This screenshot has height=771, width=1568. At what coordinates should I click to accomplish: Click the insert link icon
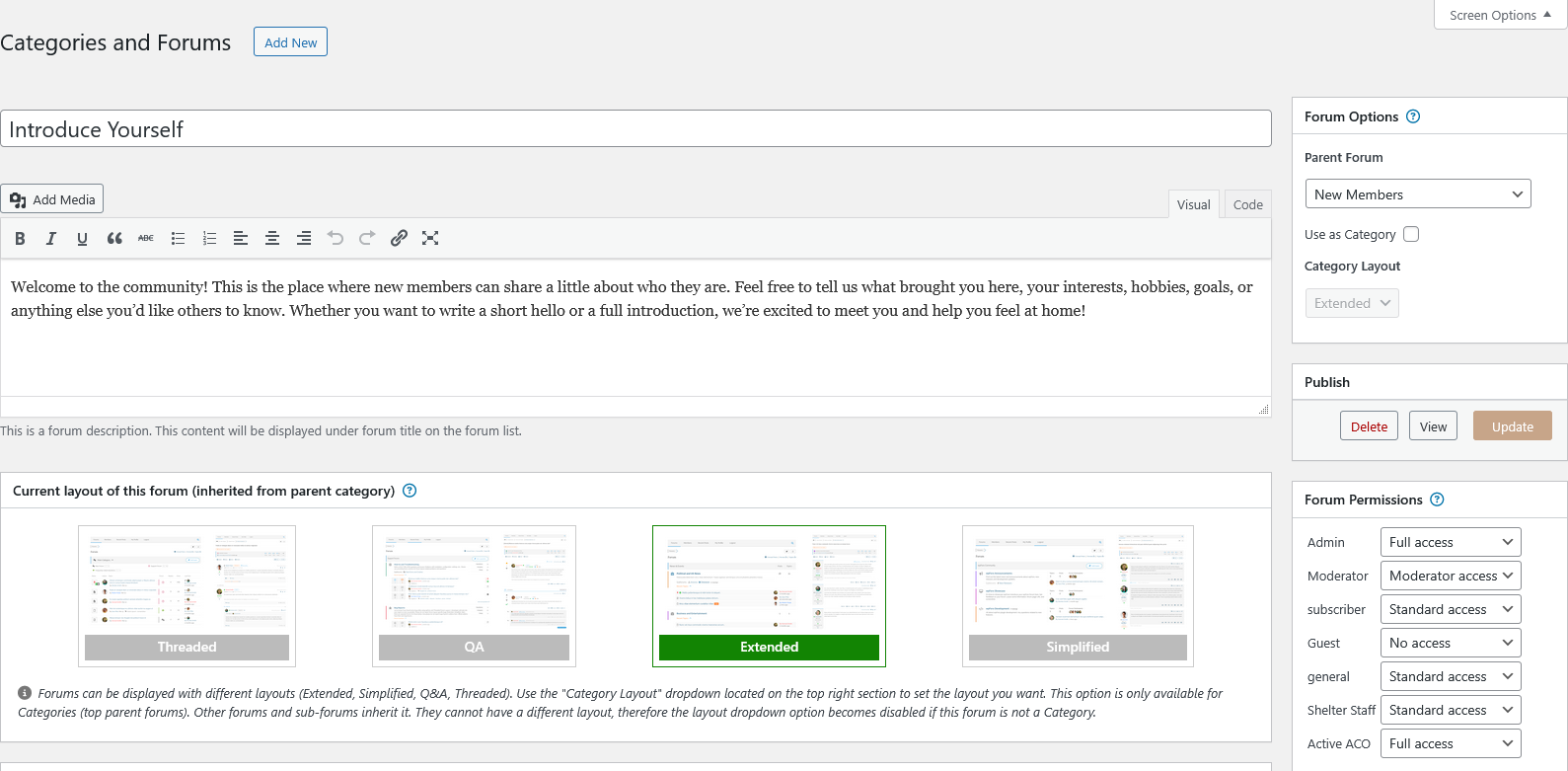(x=399, y=238)
